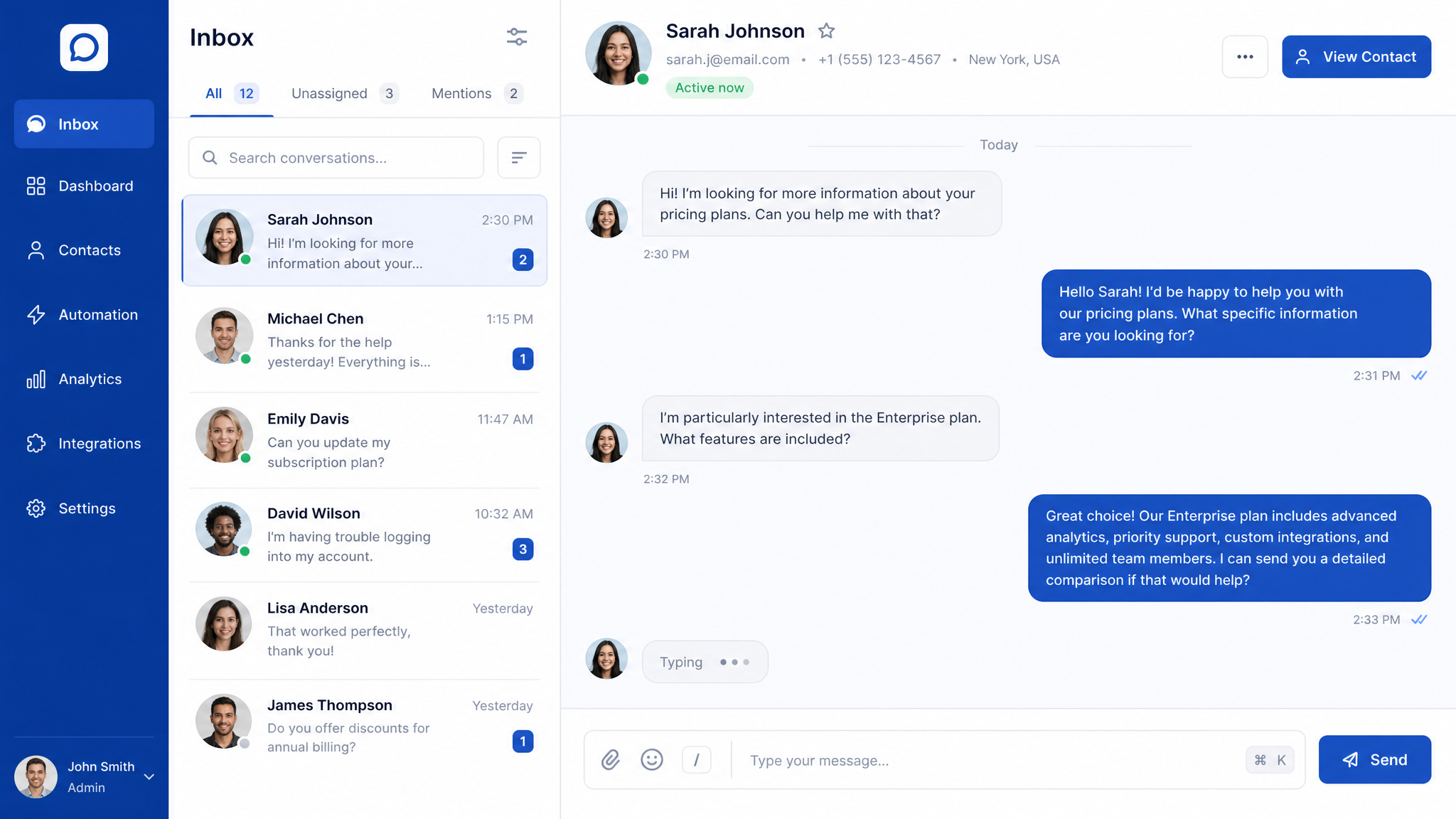Click Emily Davis's avatar

coord(224,435)
